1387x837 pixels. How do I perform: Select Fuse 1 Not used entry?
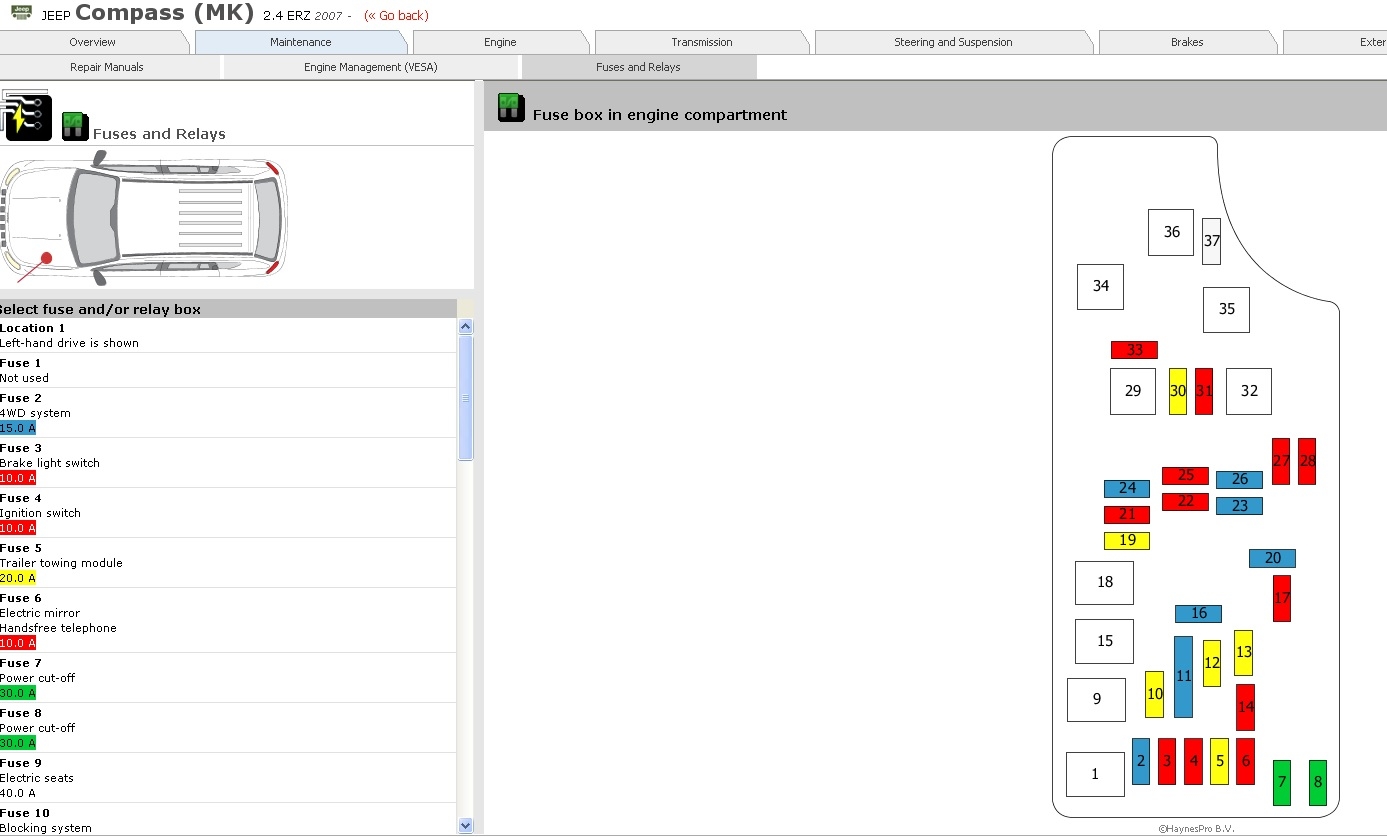coord(228,370)
